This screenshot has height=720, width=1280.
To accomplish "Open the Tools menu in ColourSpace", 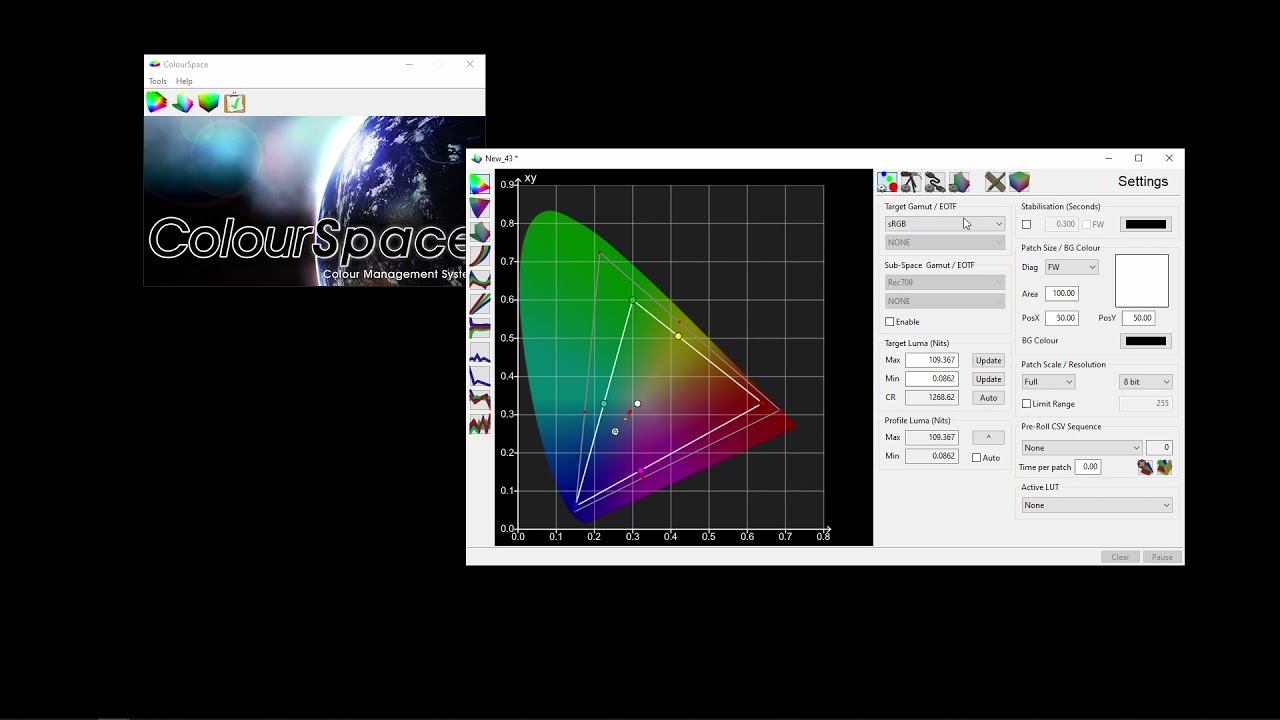I will (158, 81).
